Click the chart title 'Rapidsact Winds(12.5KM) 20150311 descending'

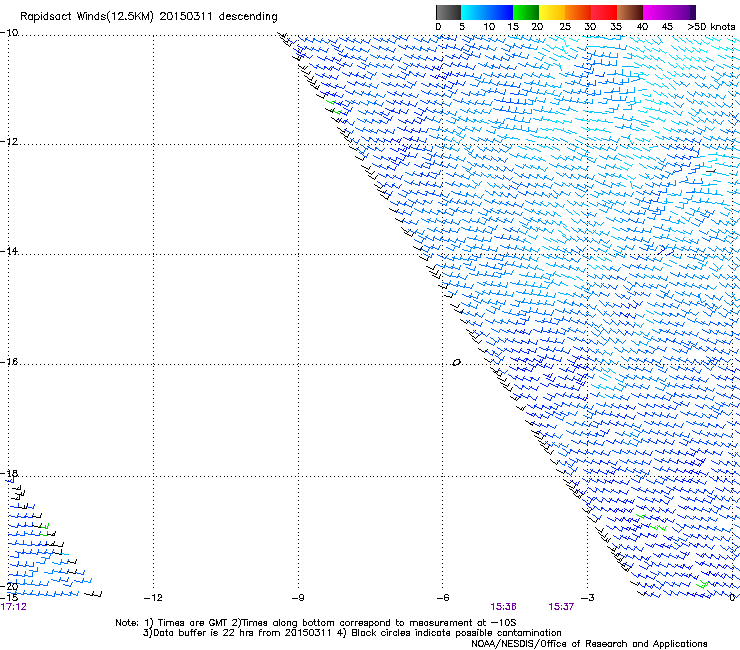point(149,17)
